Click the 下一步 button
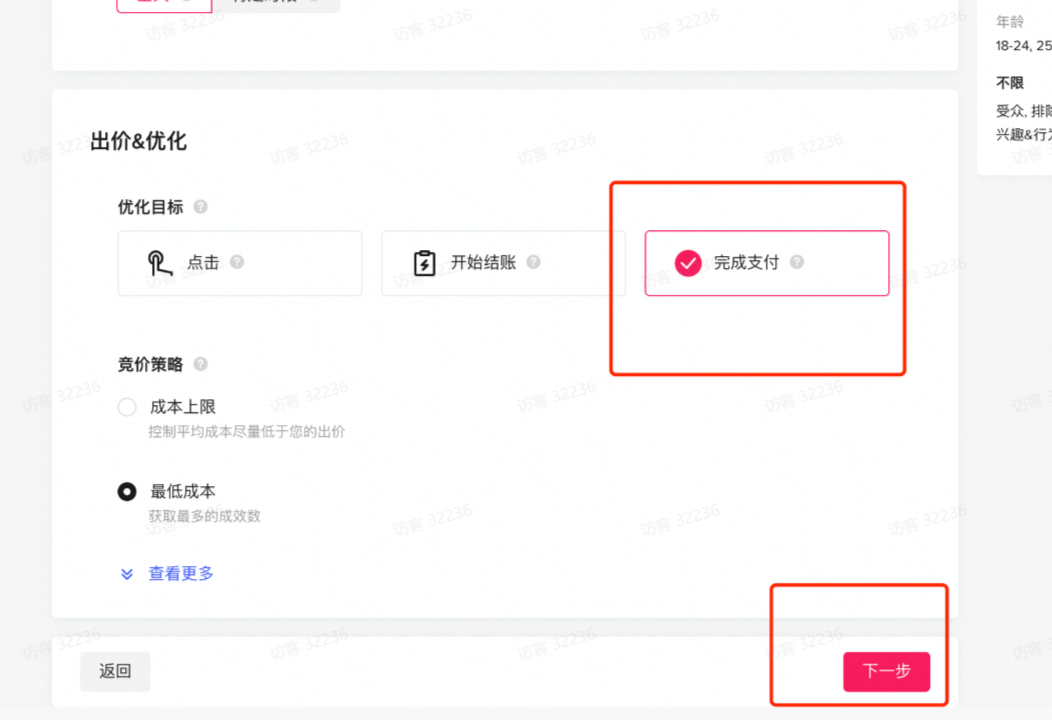1052x720 pixels. 886,672
